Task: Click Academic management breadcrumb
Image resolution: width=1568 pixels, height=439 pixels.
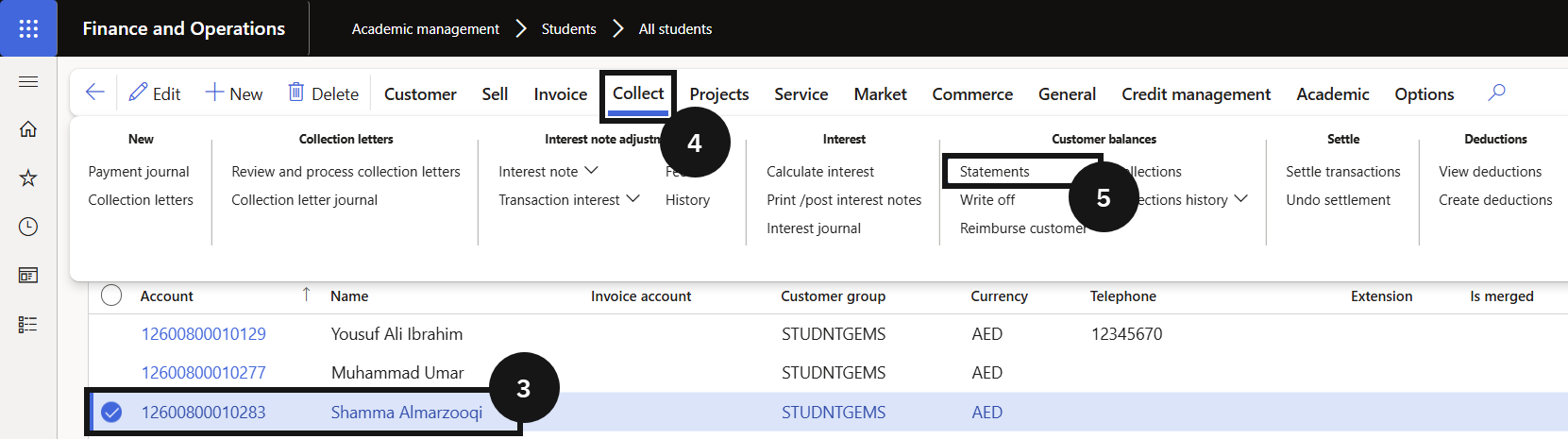Action: click(x=426, y=29)
